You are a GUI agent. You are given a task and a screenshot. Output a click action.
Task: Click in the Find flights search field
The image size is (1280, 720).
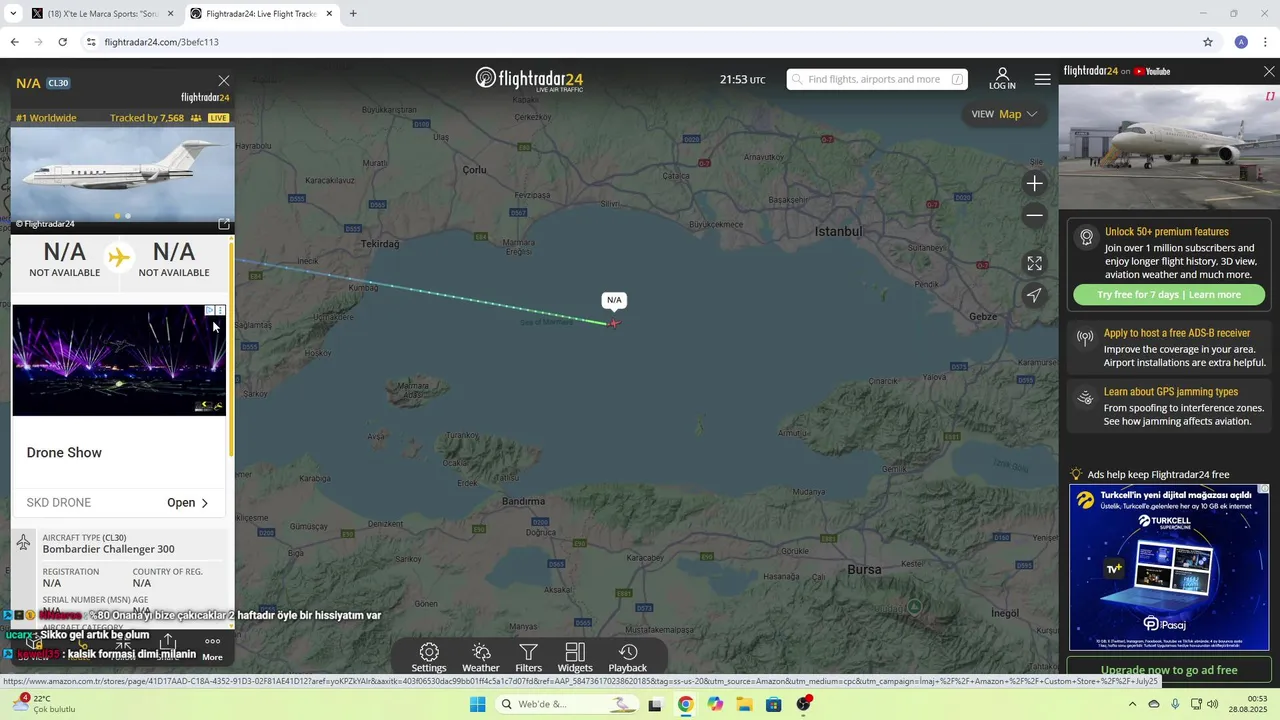[x=877, y=79]
